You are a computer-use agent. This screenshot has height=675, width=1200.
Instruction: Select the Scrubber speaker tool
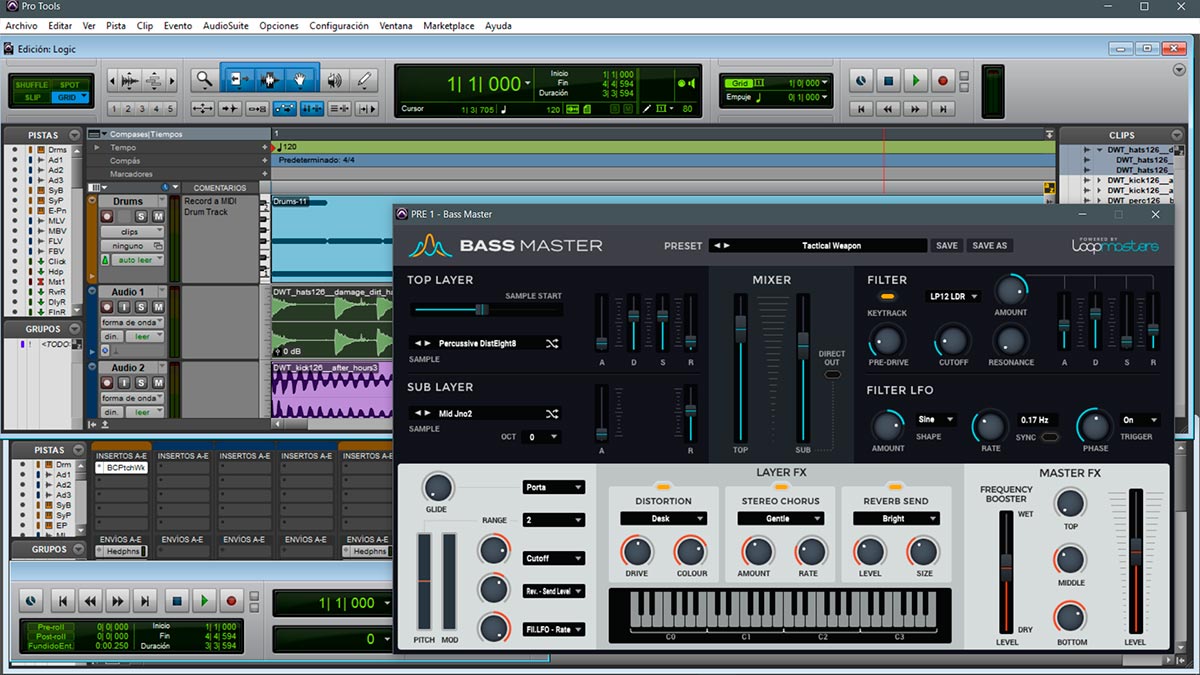(x=334, y=80)
